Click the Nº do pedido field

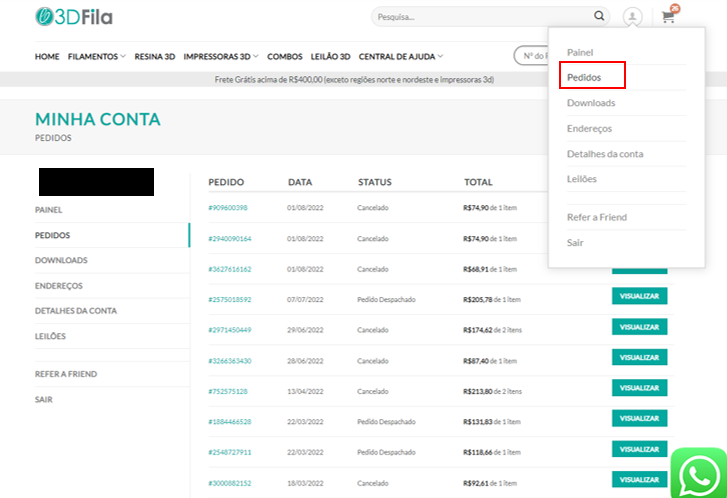point(531,56)
